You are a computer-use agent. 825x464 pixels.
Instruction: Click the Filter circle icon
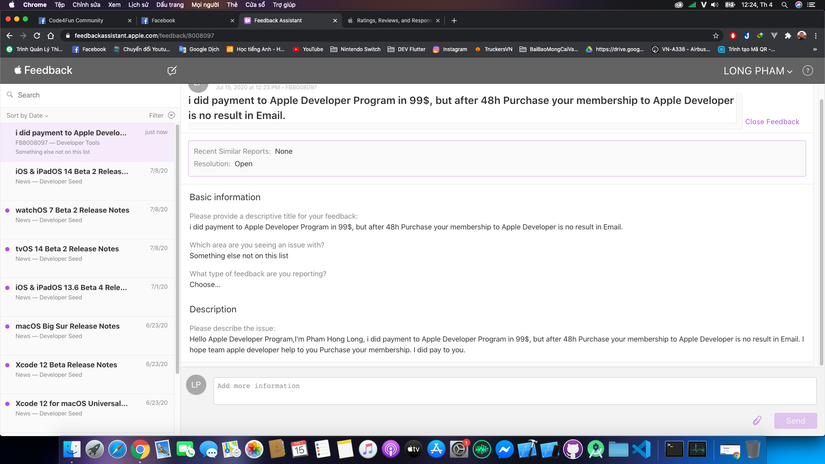coord(171,115)
